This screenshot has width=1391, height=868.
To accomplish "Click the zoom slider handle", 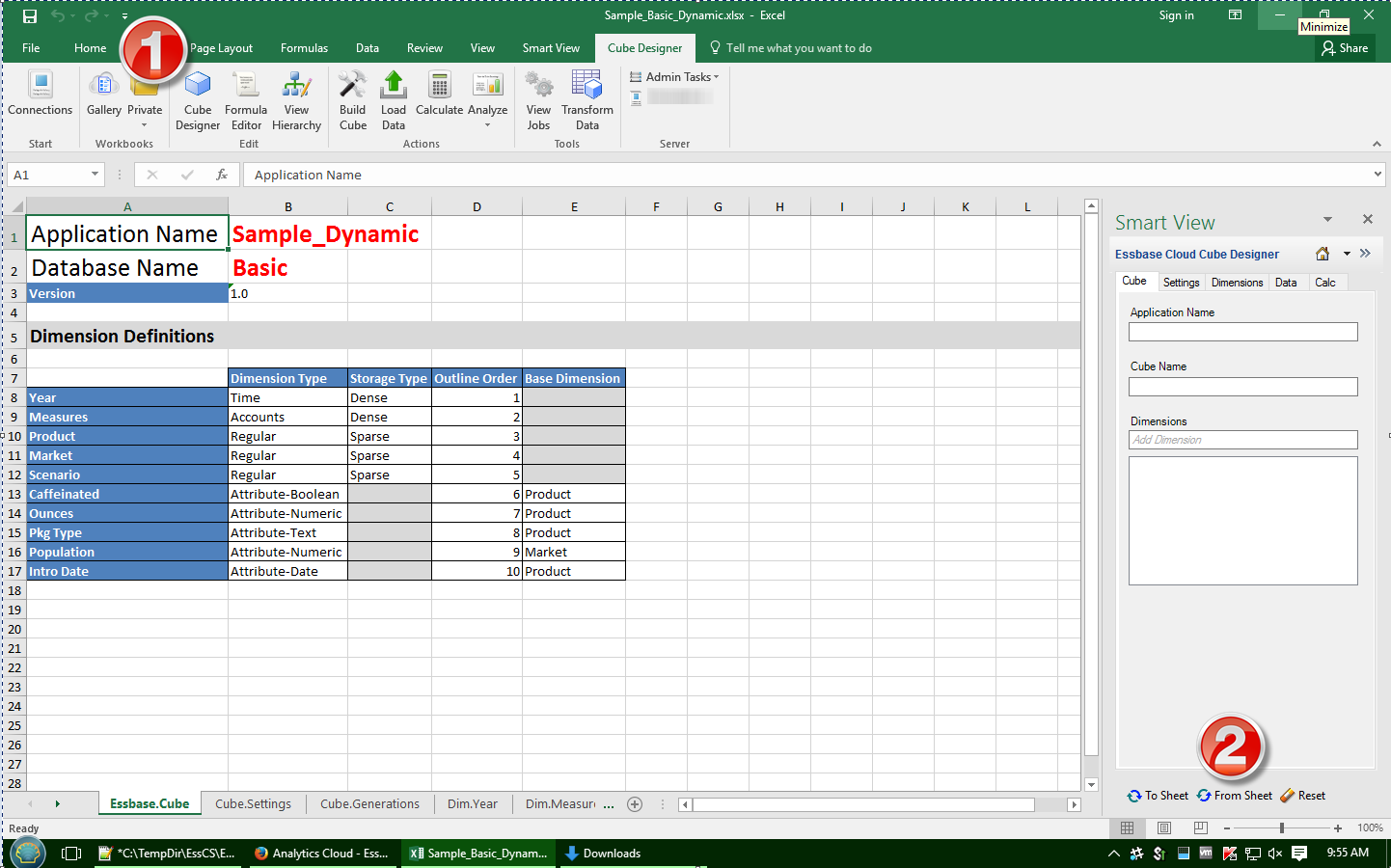I will click(1282, 828).
